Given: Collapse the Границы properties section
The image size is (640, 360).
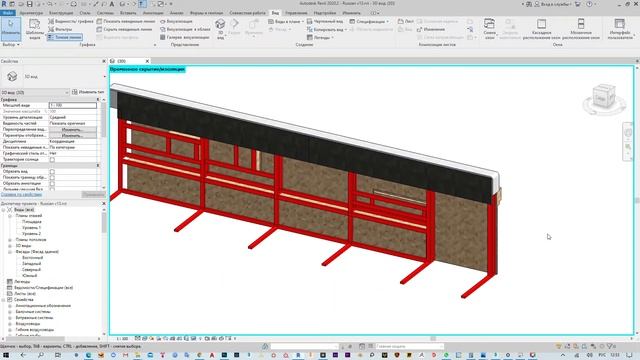Looking at the screenshot, I should pyautogui.click(x=98, y=166).
